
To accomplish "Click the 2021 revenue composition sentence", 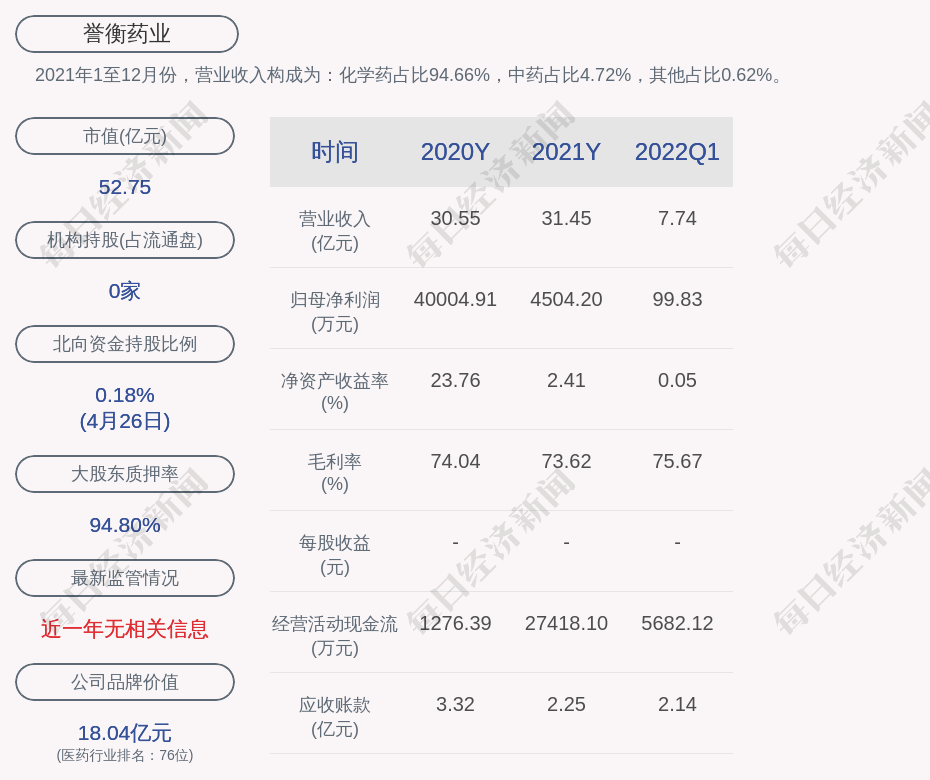I will pyautogui.click(x=409, y=75).
